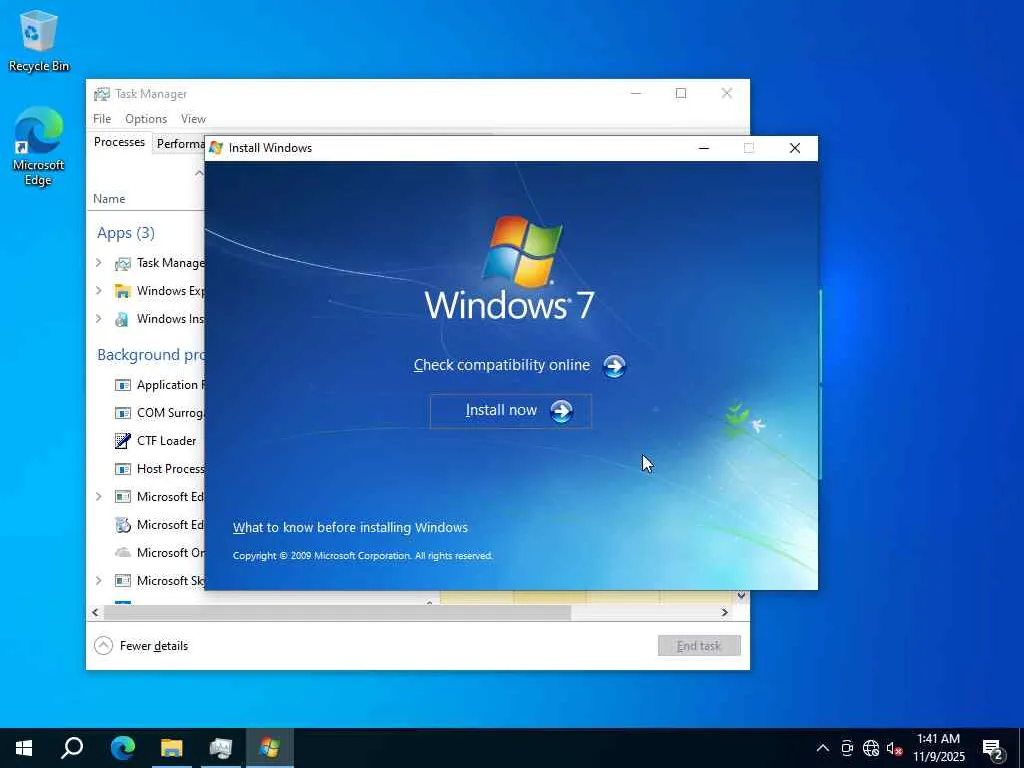The width and height of the screenshot is (1024, 768).
Task: Launch Microsoft Edge from the taskbar
Action: coord(122,748)
